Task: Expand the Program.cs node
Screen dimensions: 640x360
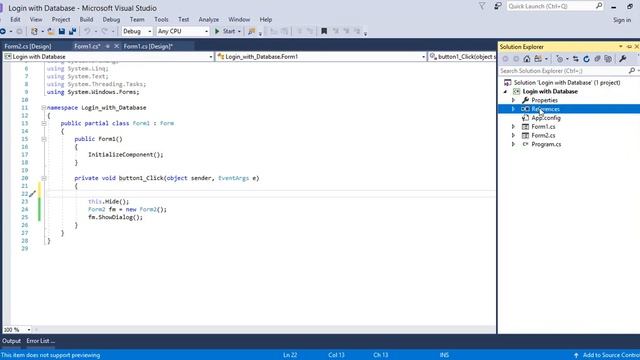Action: coord(513,144)
